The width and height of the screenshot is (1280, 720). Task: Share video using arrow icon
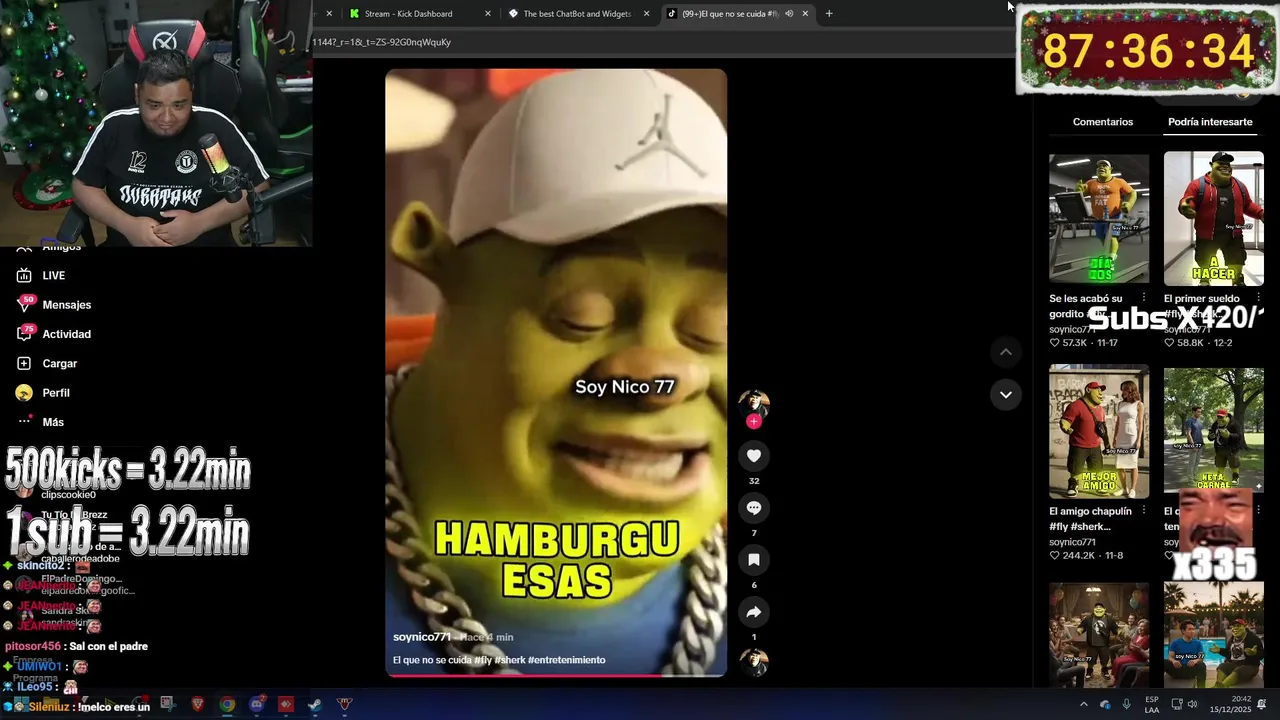[754, 612]
